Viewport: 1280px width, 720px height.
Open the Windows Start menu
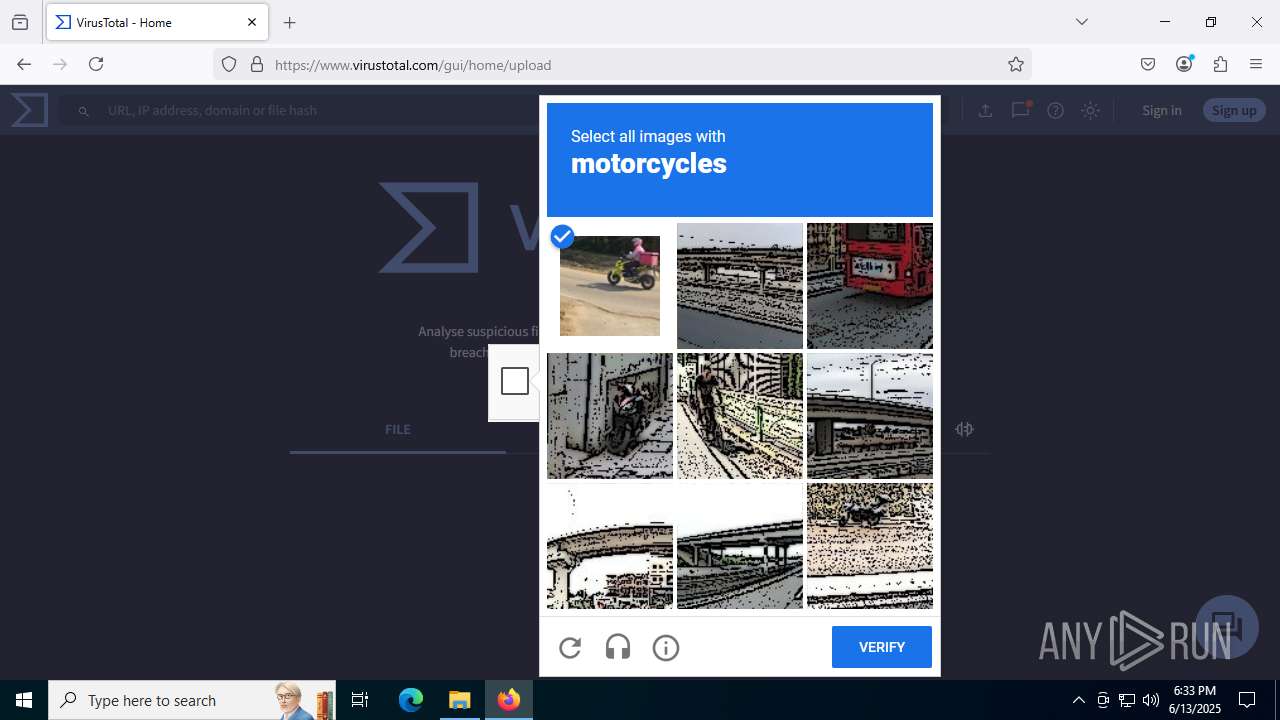tap(24, 700)
